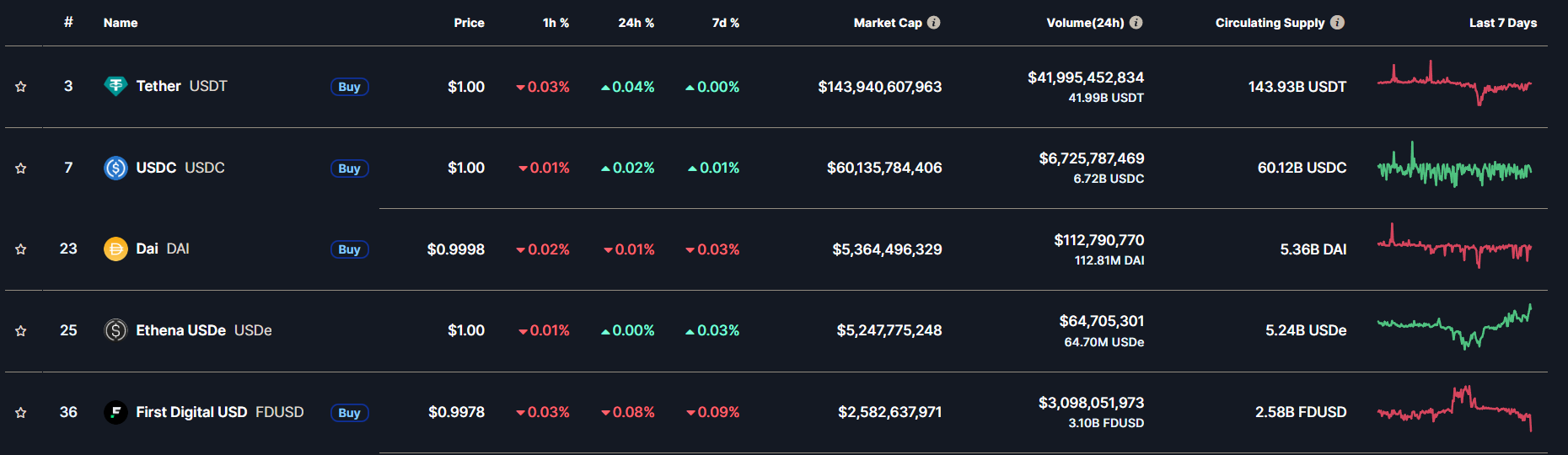Click circulating supply 60.12B USDC
This screenshot has height=455, width=1568.
(1302, 168)
